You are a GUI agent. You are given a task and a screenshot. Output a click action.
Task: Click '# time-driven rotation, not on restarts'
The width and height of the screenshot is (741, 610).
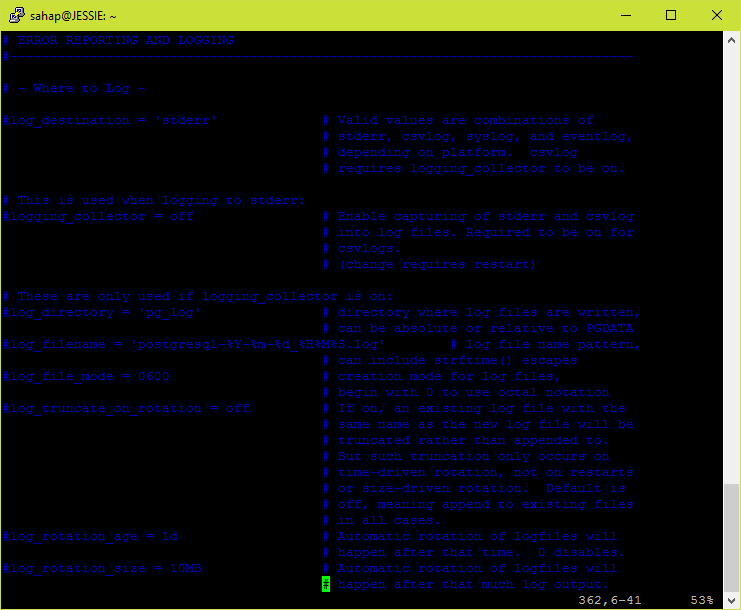(x=478, y=473)
